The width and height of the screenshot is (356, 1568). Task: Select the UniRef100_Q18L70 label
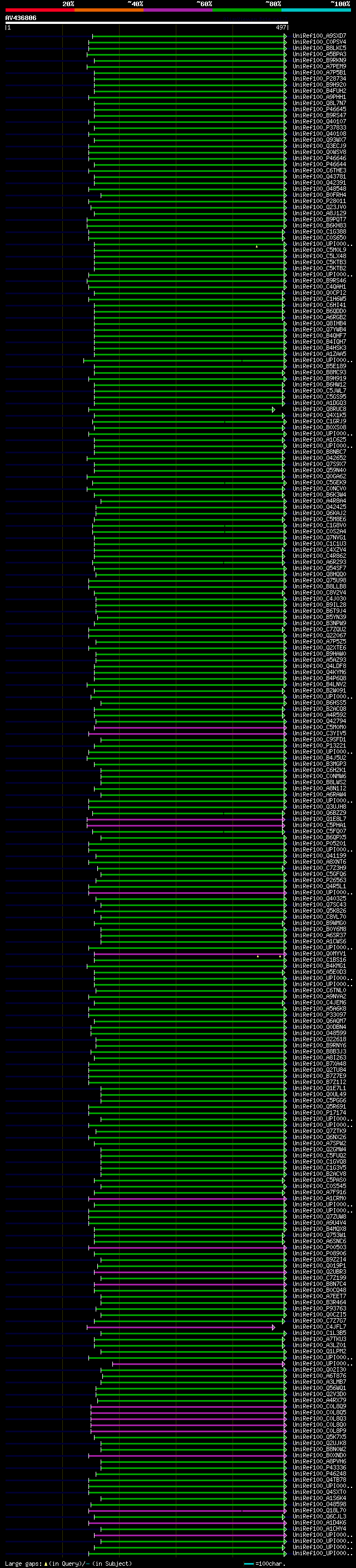(x=319, y=1511)
